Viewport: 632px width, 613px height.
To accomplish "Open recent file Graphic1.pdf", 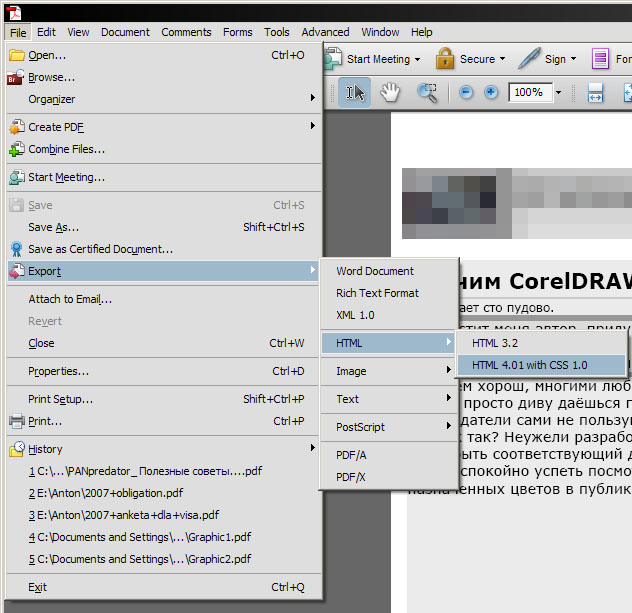I will click(163, 537).
